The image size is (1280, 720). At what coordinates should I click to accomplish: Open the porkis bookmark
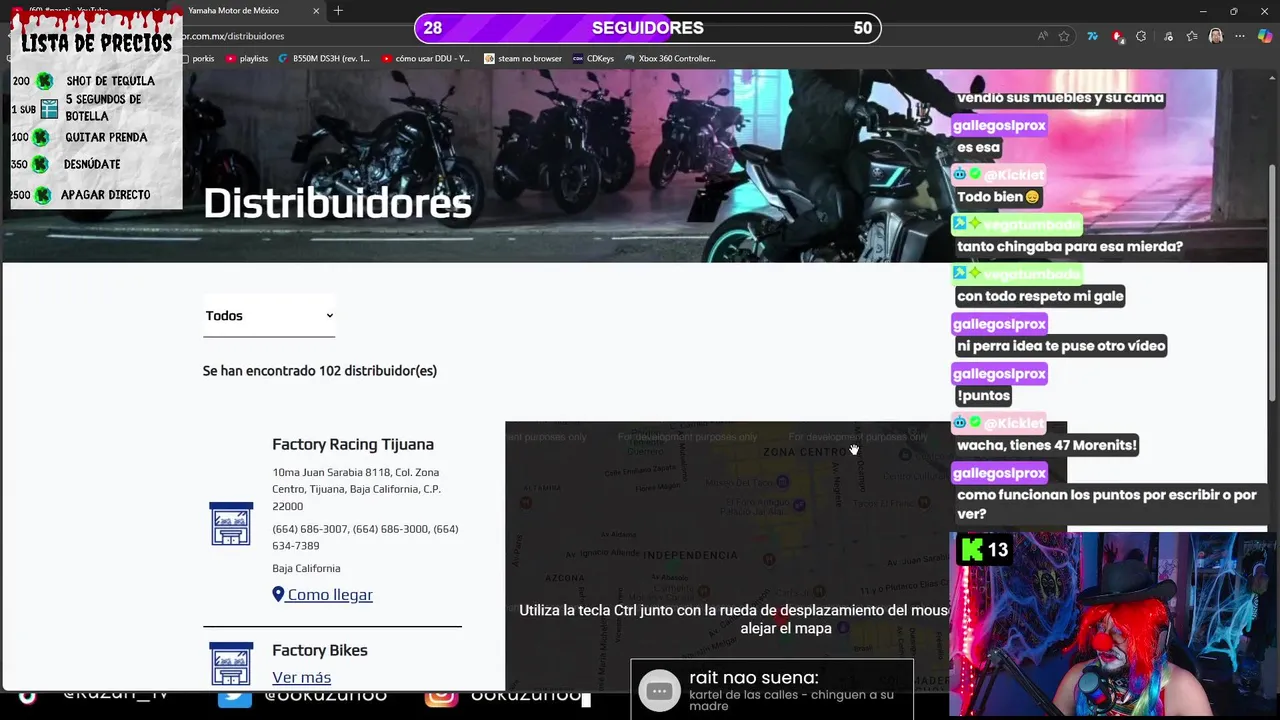(198, 58)
